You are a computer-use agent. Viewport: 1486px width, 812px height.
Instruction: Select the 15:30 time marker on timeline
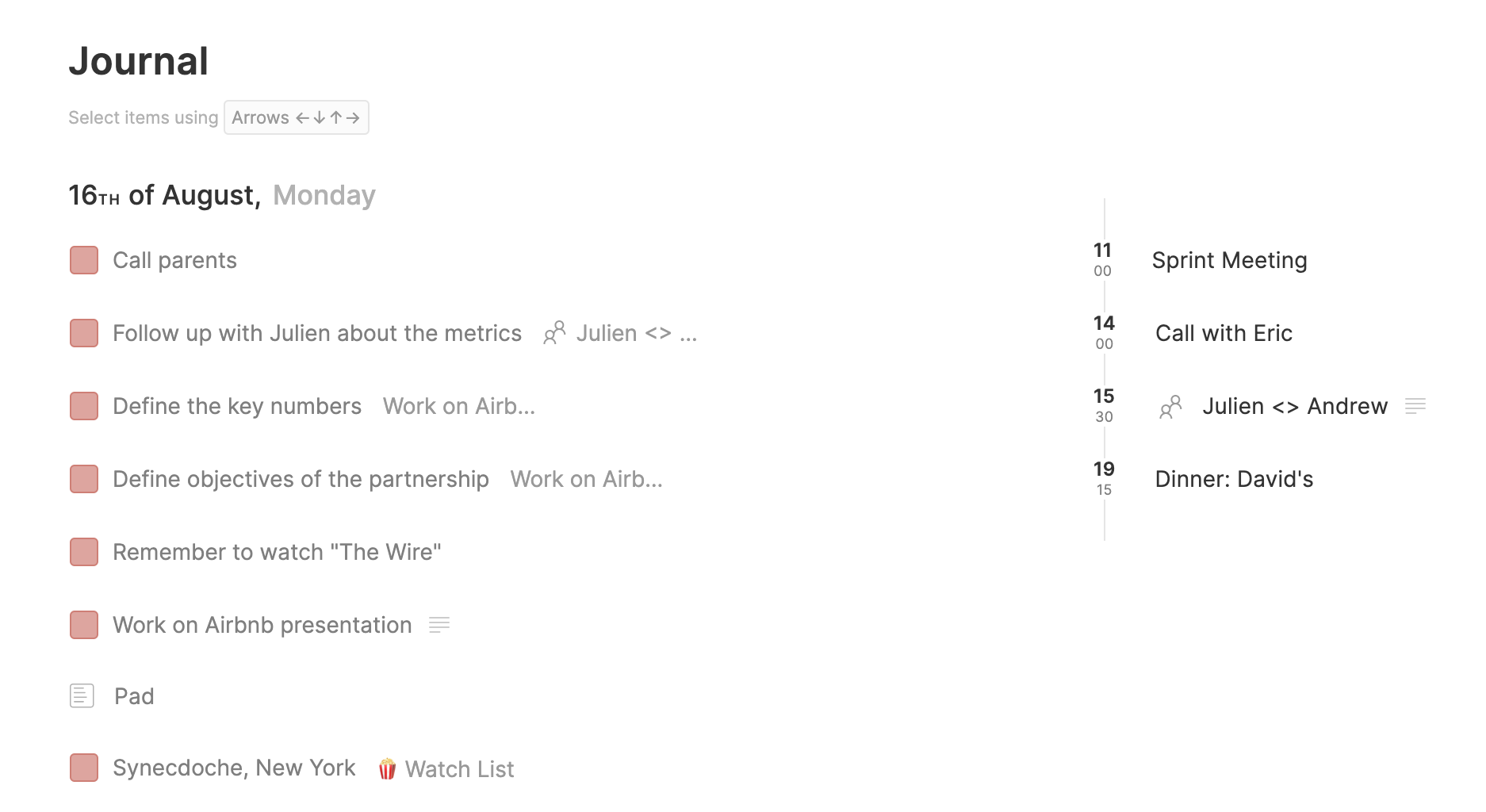click(x=1104, y=405)
